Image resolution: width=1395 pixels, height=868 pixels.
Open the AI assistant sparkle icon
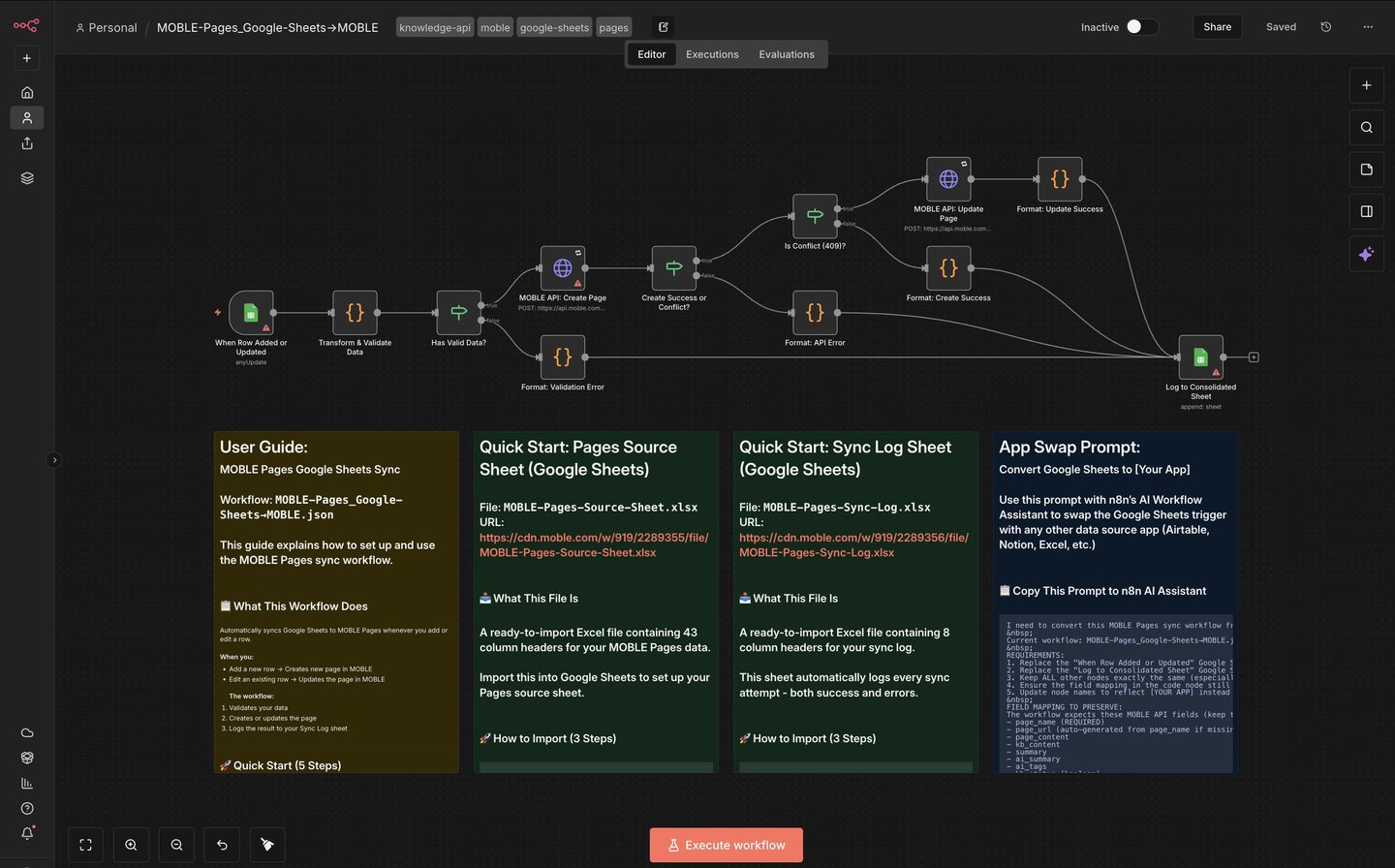pos(1366,254)
